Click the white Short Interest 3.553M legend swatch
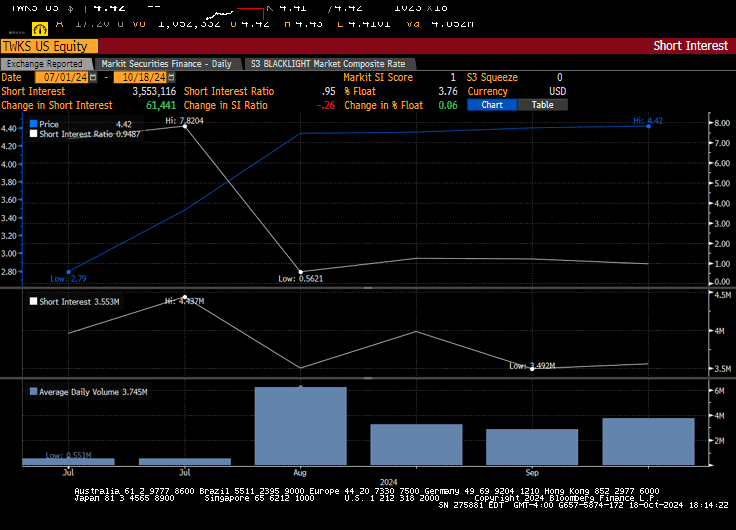The width and height of the screenshot is (736, 530). click(34, 301)
